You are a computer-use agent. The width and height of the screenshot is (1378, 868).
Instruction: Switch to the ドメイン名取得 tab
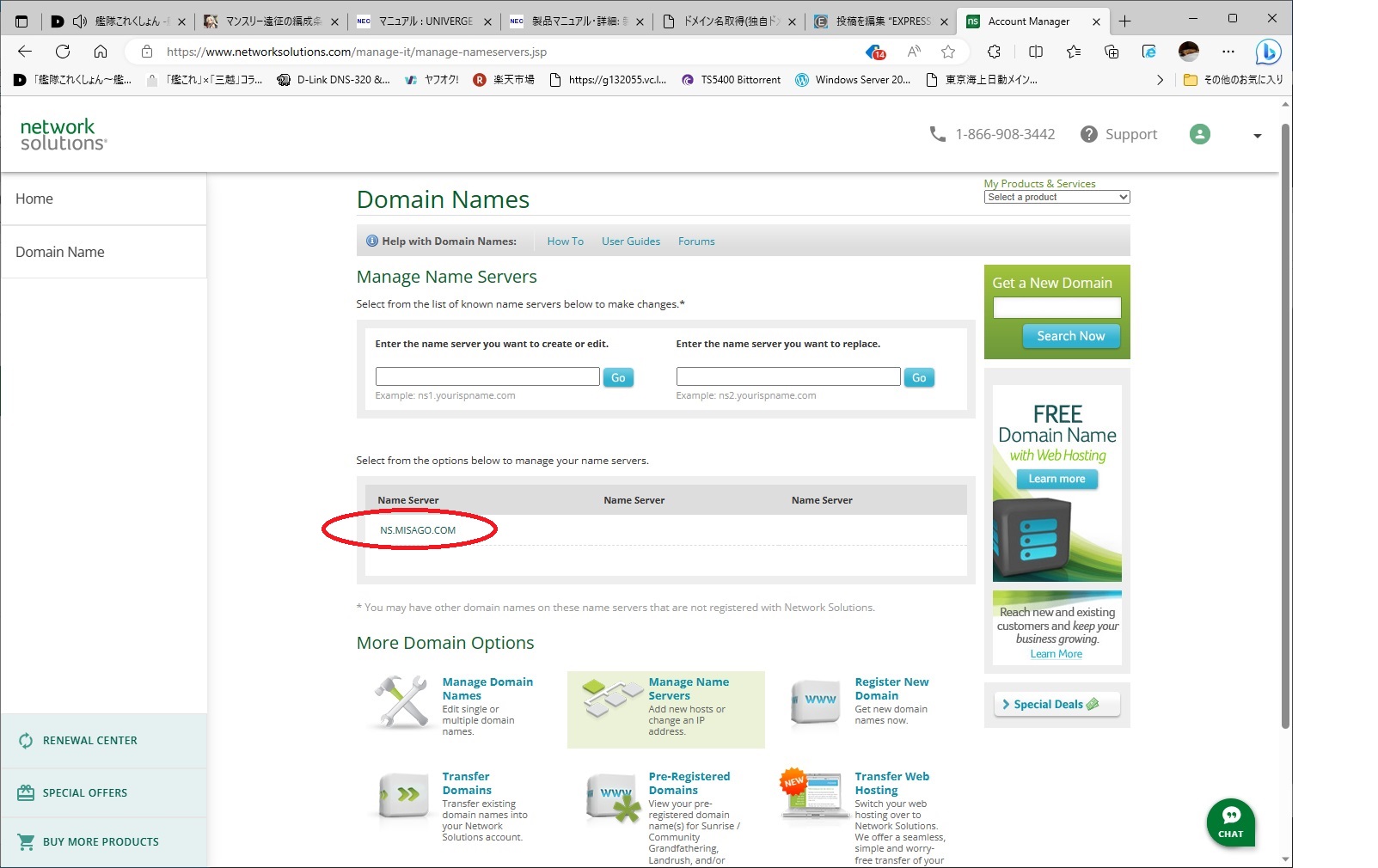pos(730,21)
